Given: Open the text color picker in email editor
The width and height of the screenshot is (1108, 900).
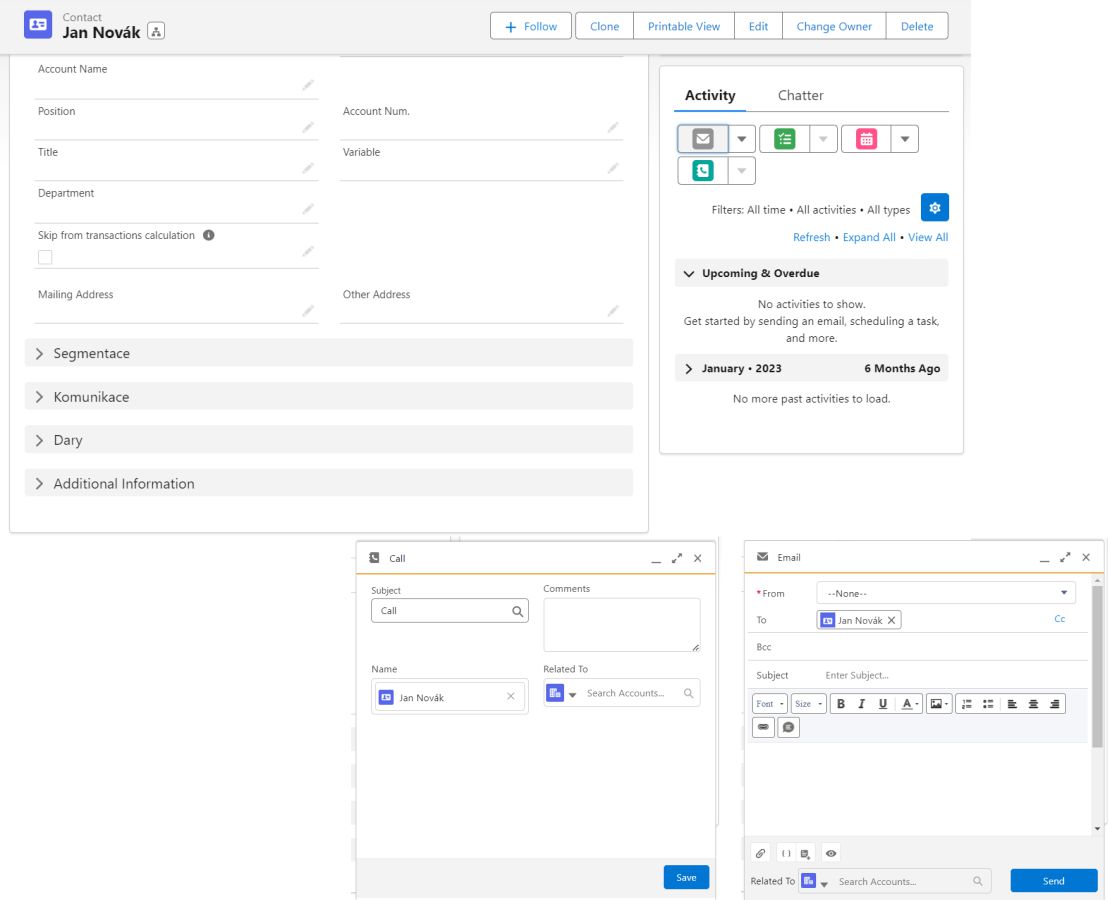Looking at the screenshot, I should (x=909, y=704).
